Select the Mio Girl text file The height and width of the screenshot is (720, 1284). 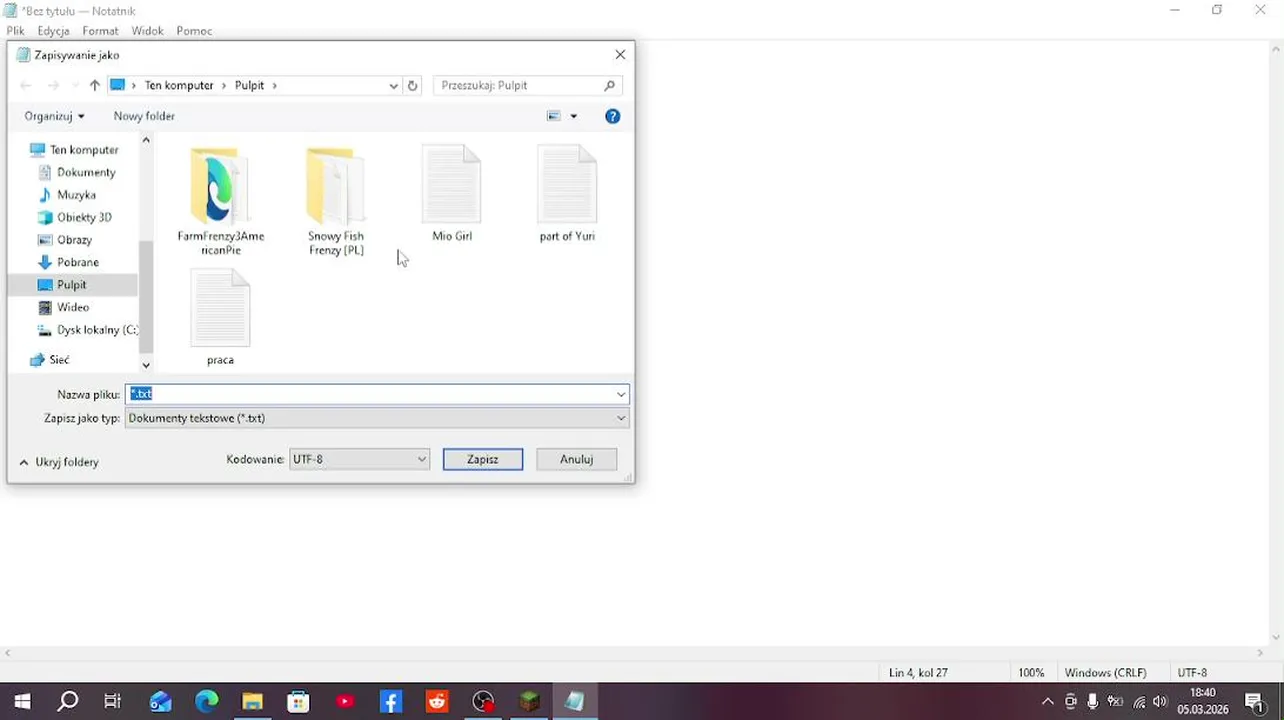452,194
